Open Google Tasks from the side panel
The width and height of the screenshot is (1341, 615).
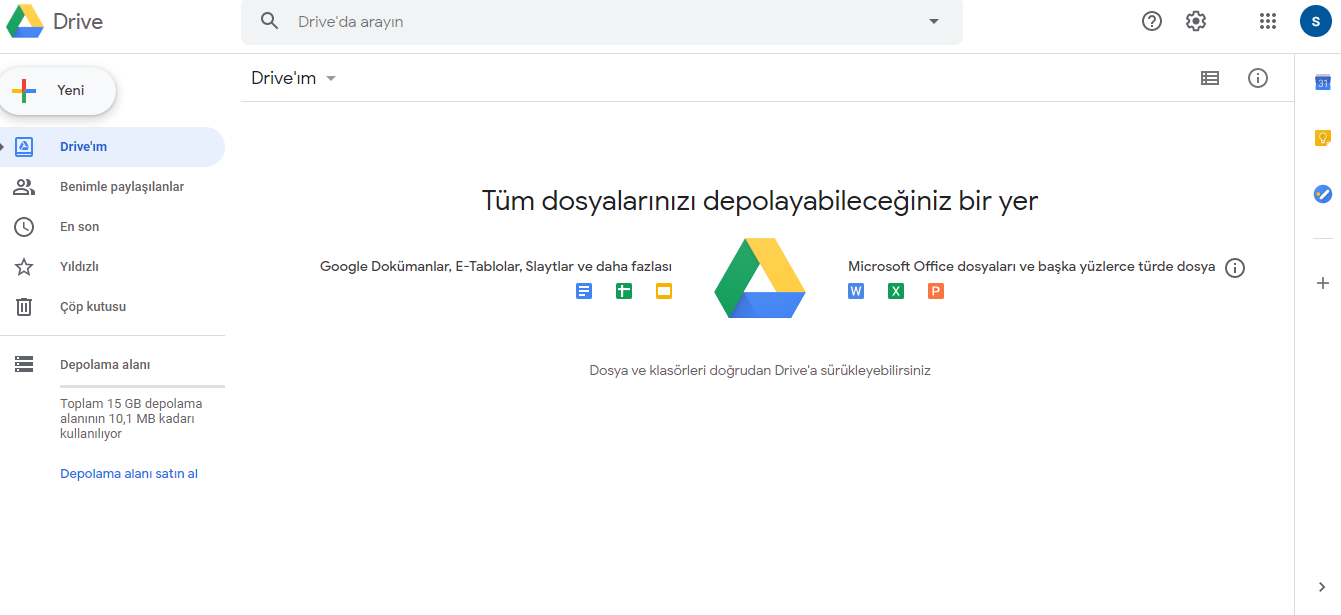tap(1322, 194)
